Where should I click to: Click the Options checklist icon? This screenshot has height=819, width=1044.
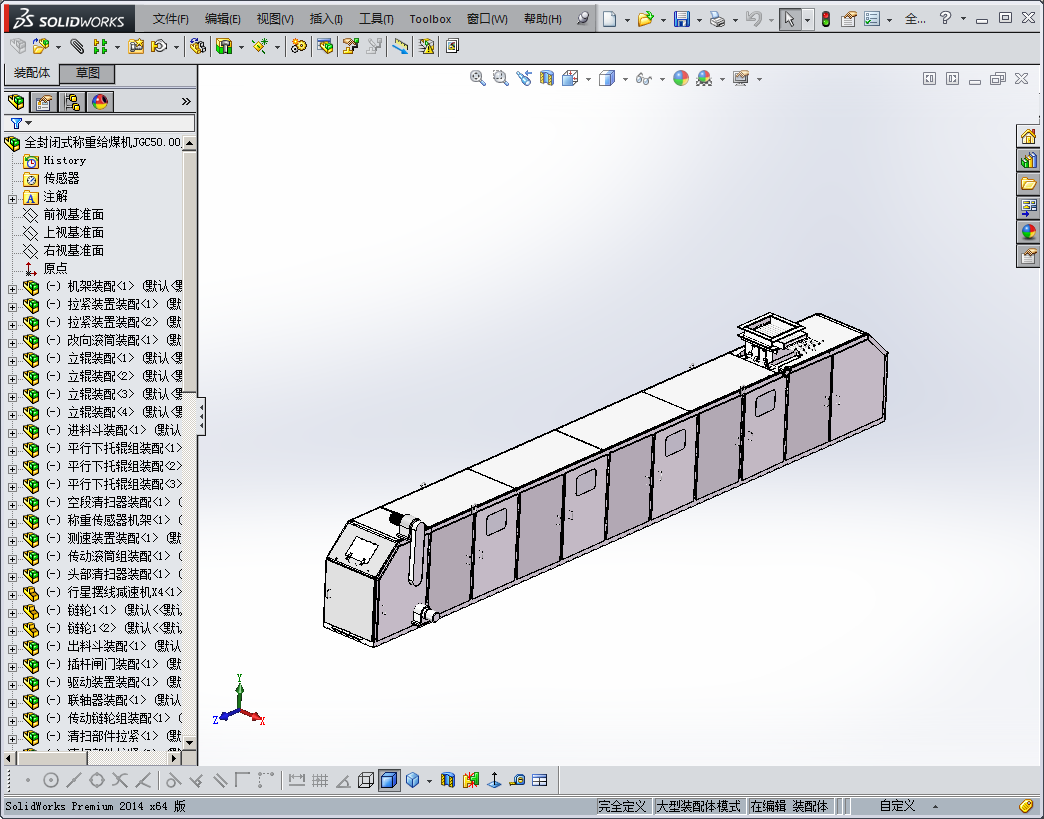(872, 19)
